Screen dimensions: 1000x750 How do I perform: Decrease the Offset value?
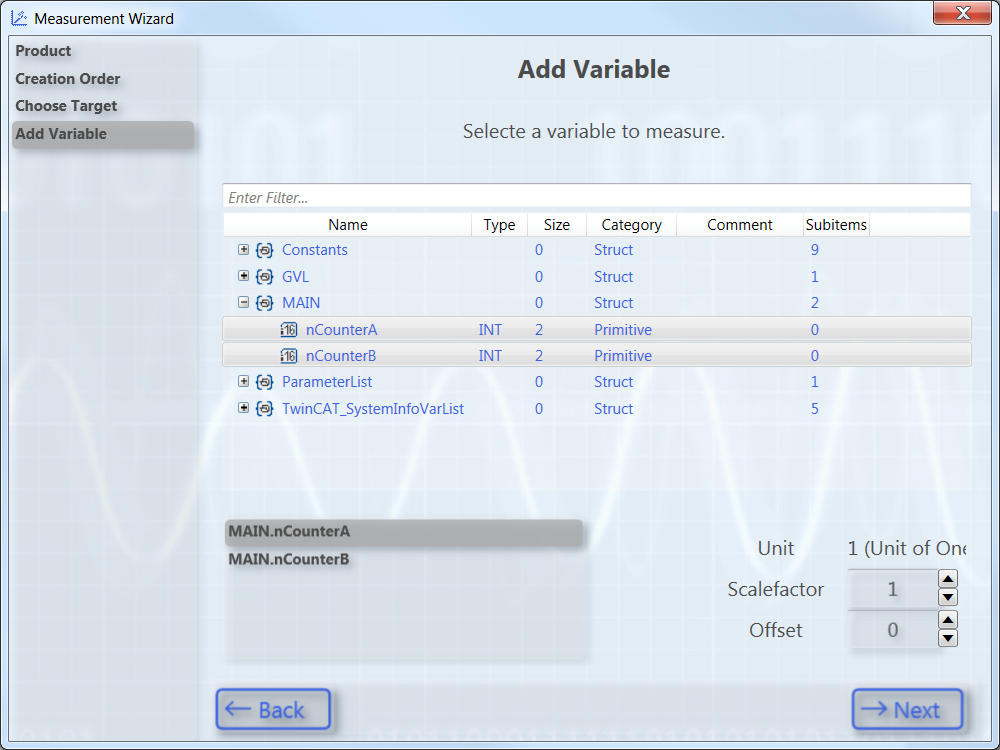coord(948,638)
